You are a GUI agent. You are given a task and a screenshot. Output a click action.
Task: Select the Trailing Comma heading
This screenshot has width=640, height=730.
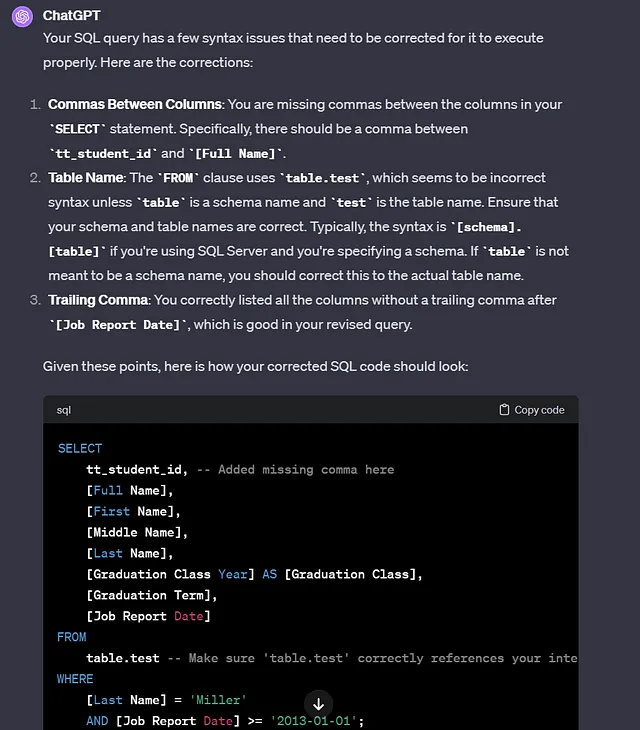98,300
